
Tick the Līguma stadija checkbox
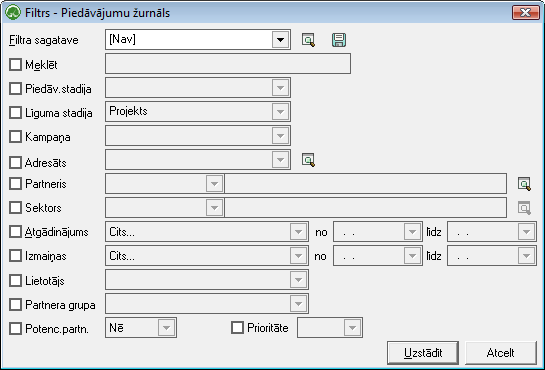point(15,113)
